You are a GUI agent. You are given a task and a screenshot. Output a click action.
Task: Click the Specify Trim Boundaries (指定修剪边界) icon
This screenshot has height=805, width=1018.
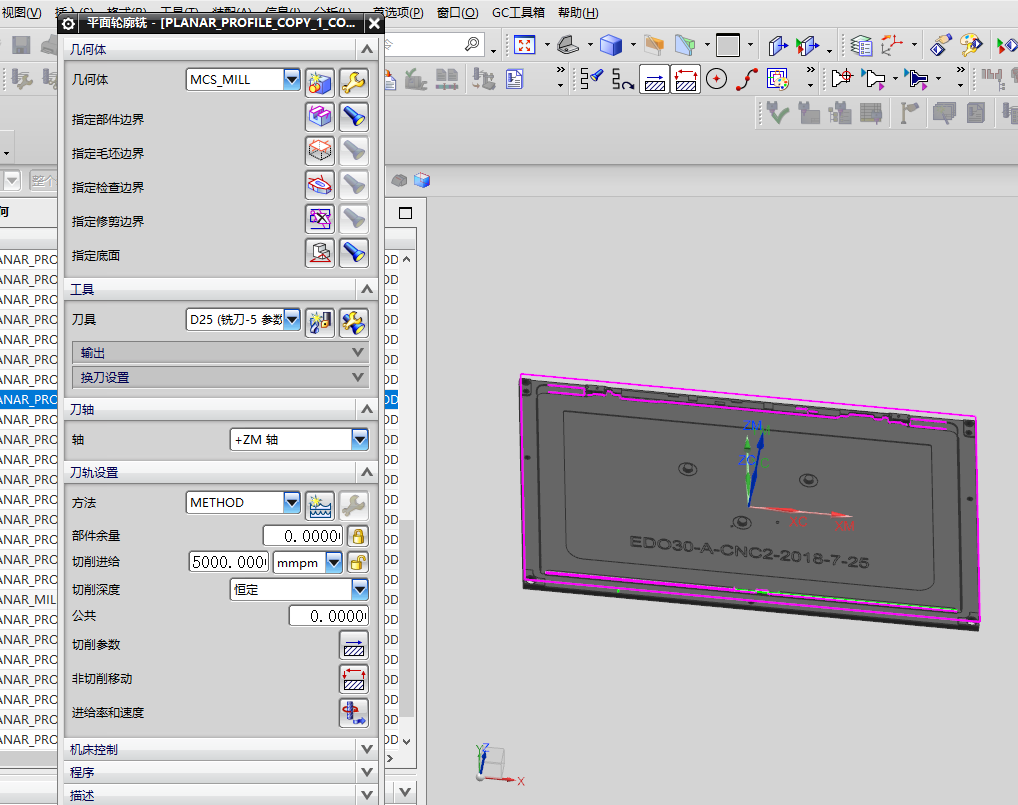(319, 220)
